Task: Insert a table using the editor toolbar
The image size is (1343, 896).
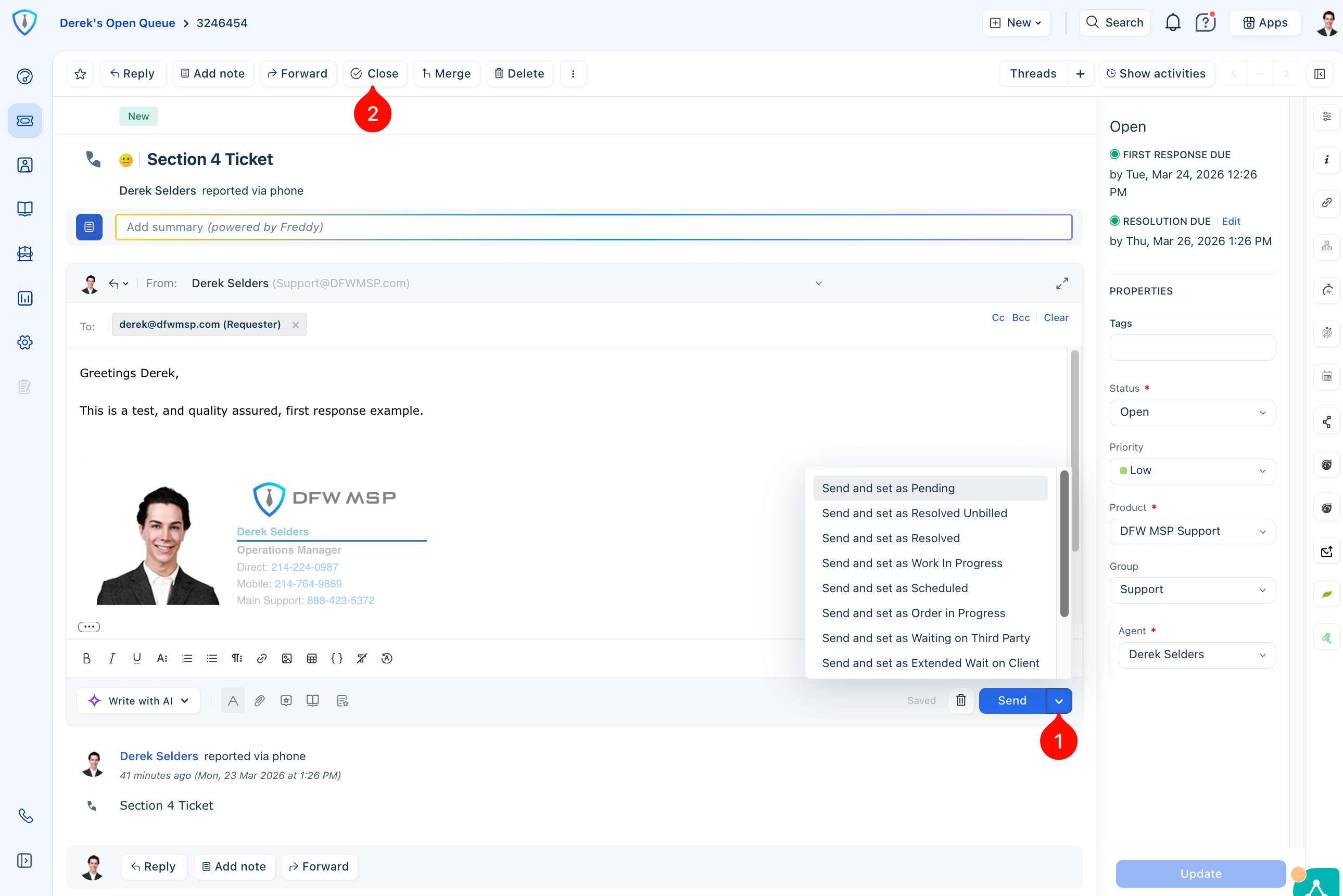Action: (x=311, y=658)
